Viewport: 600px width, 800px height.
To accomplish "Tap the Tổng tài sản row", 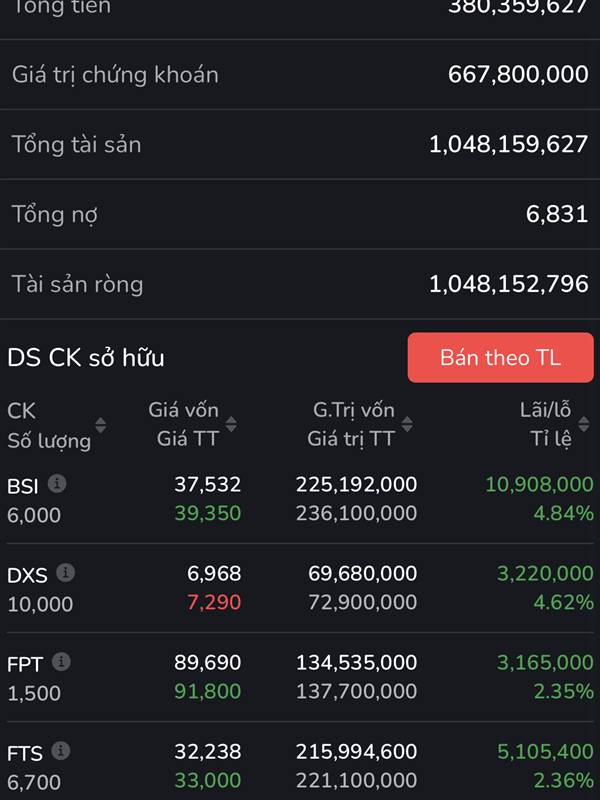I will pyautogui.click(x=300, y=144).
